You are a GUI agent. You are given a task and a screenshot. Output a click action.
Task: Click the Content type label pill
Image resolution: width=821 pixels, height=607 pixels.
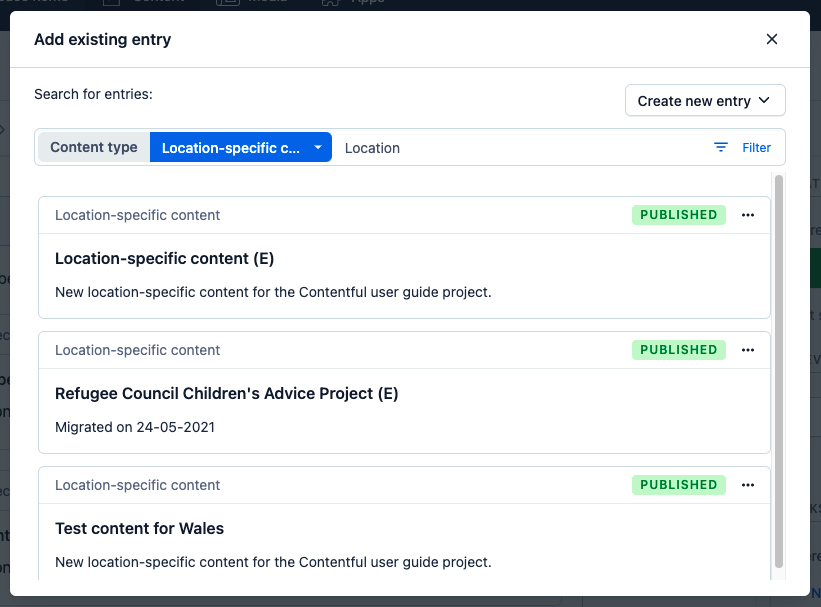tap(94, 147)
